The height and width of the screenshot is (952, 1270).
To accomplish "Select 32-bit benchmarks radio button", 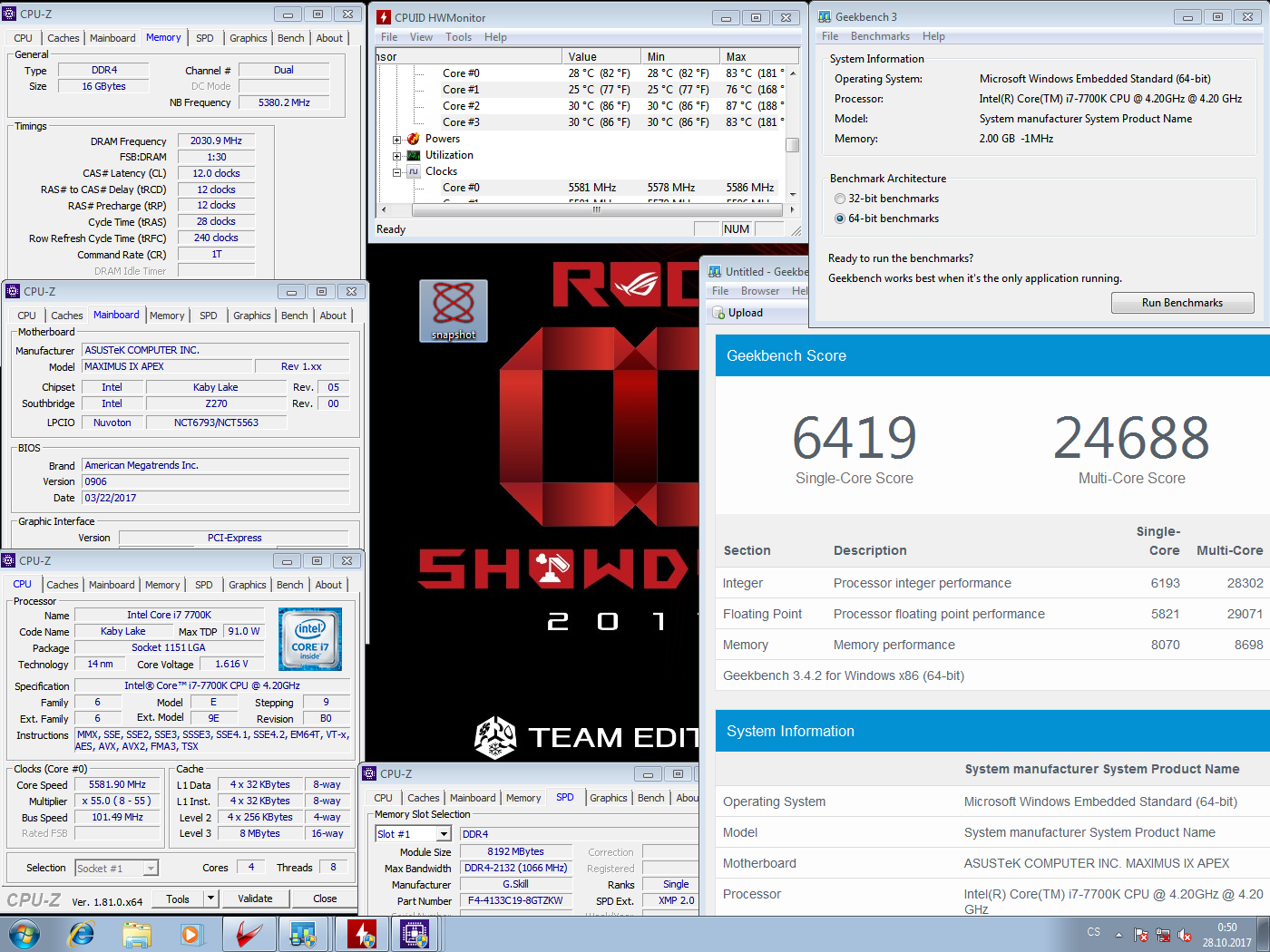I will tap(840, 199).
